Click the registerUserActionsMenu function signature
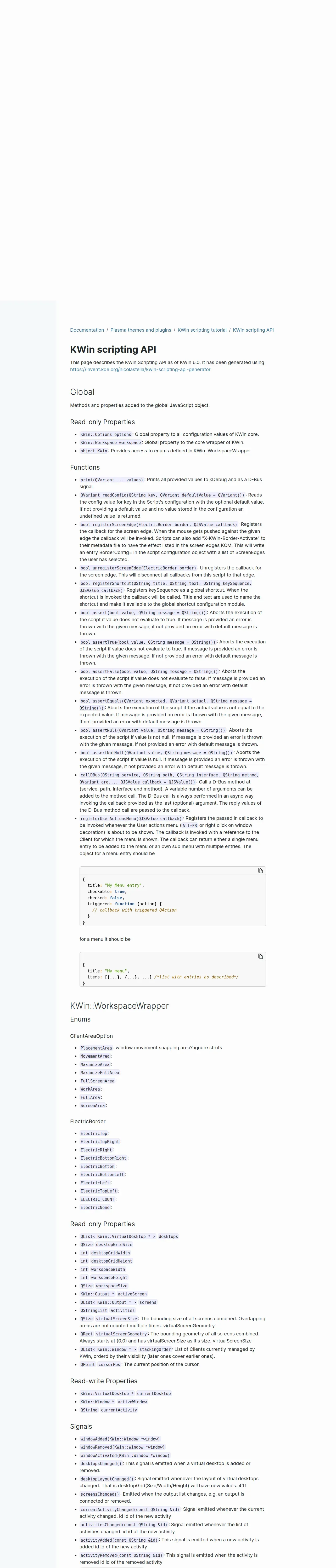This screenshot has width=336, height=1568. click(x=131, y=819)
